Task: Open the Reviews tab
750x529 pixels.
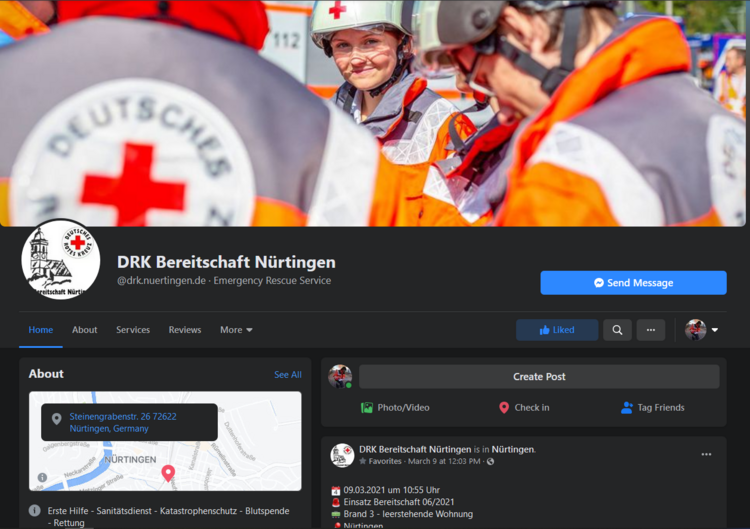Action: [185, 330]
